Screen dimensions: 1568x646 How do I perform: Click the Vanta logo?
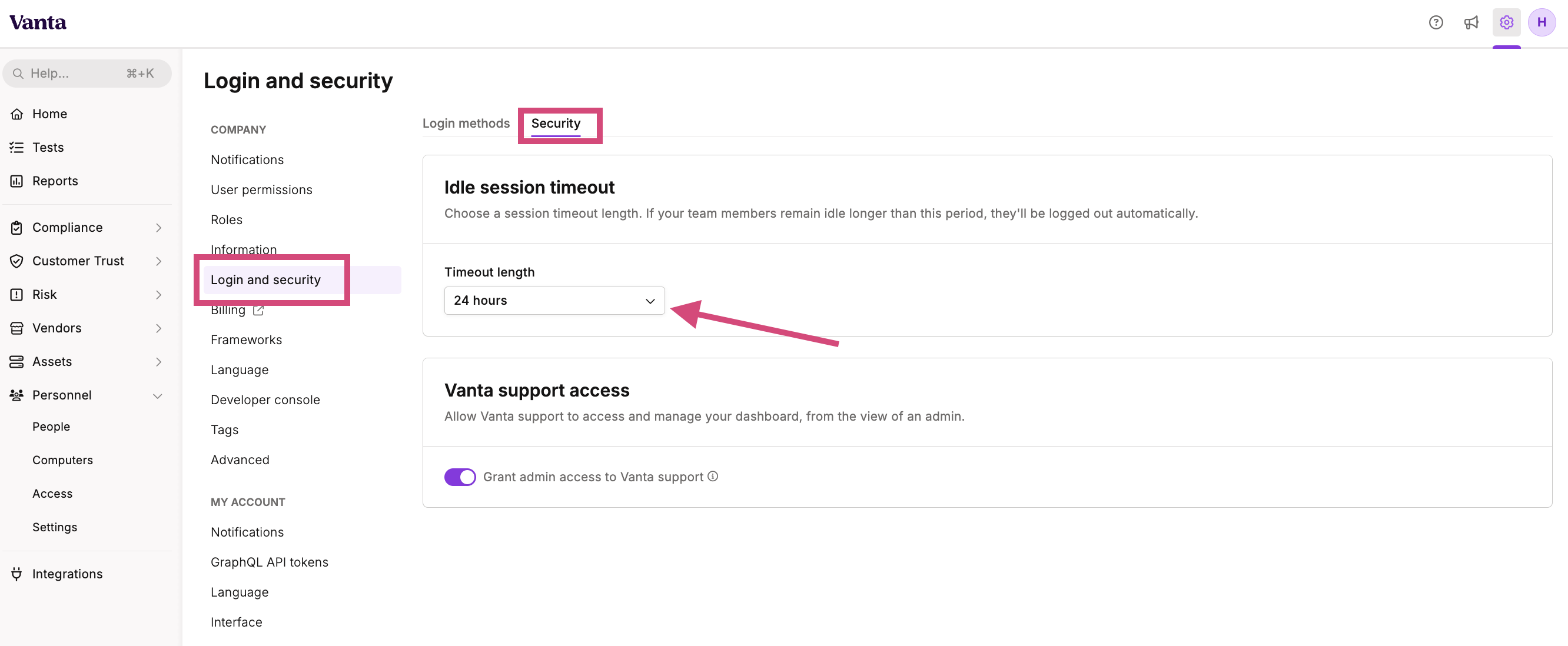point(38,22)
